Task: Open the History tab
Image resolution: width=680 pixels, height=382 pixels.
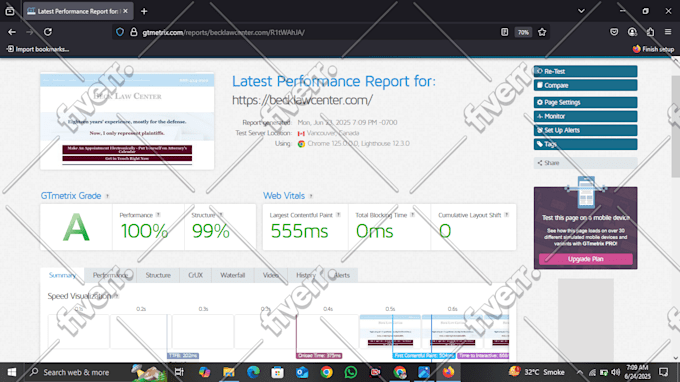Action: click(306, 275)
